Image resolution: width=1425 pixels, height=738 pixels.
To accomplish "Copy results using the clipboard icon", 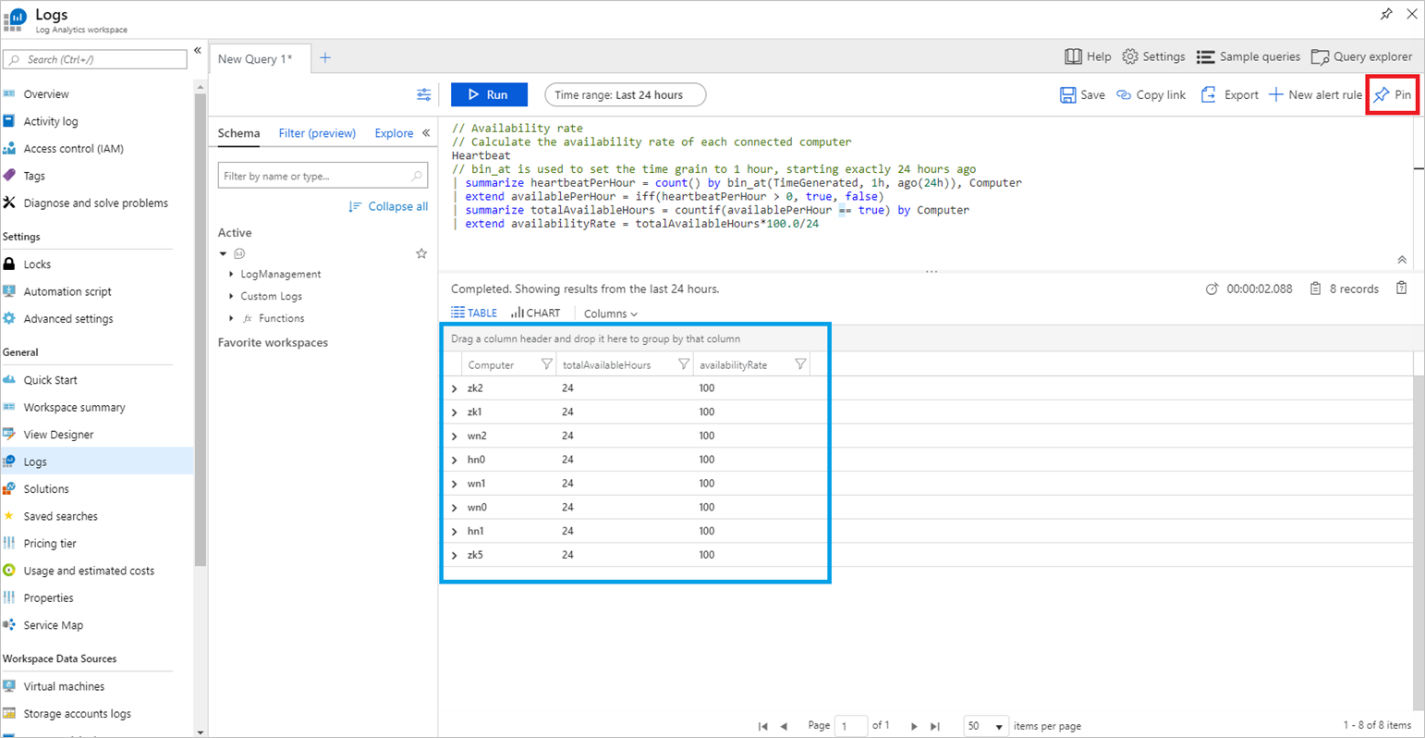I will click(x=1401, y=289).
